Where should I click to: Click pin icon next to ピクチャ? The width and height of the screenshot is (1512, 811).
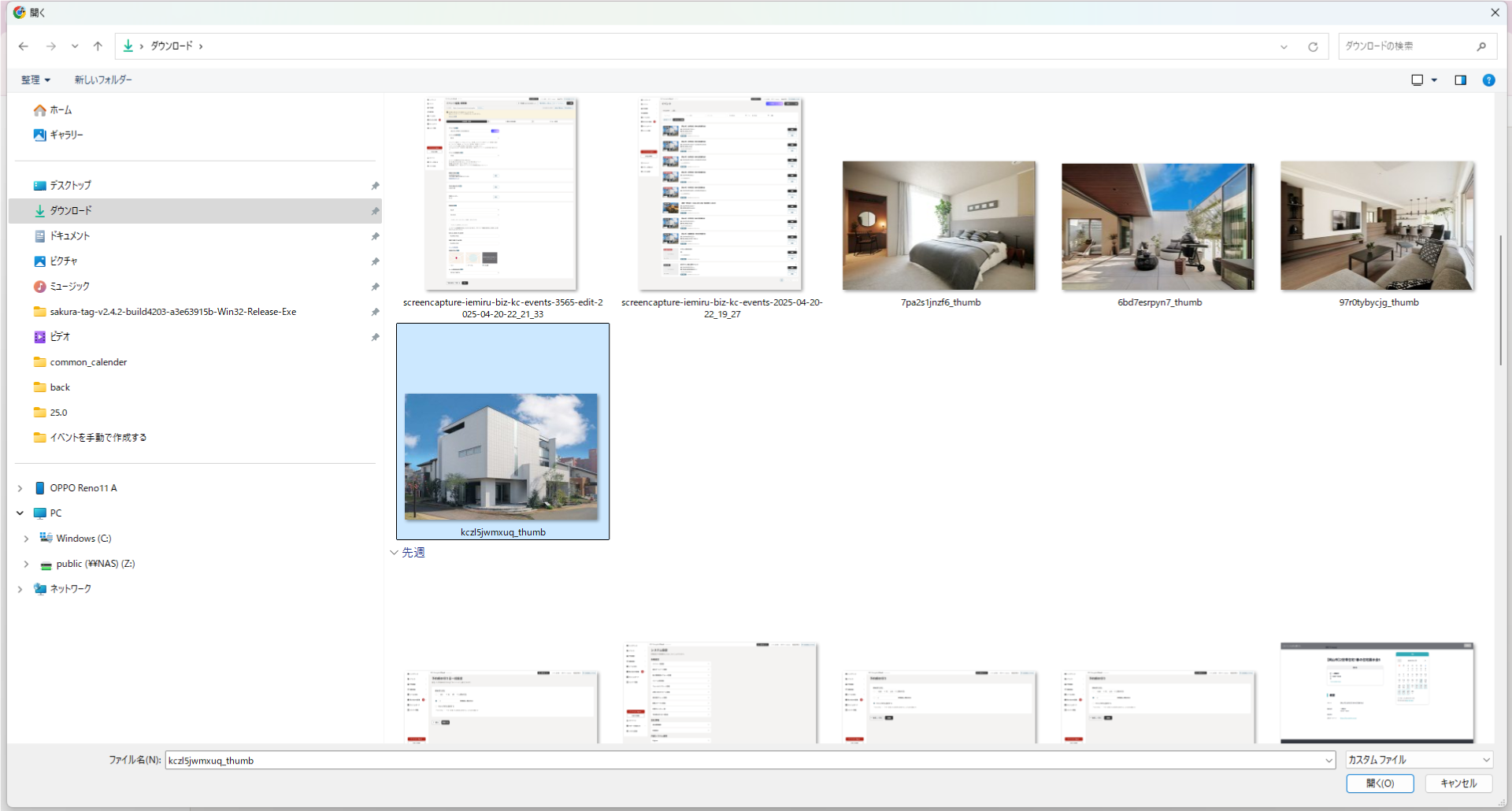375,261
